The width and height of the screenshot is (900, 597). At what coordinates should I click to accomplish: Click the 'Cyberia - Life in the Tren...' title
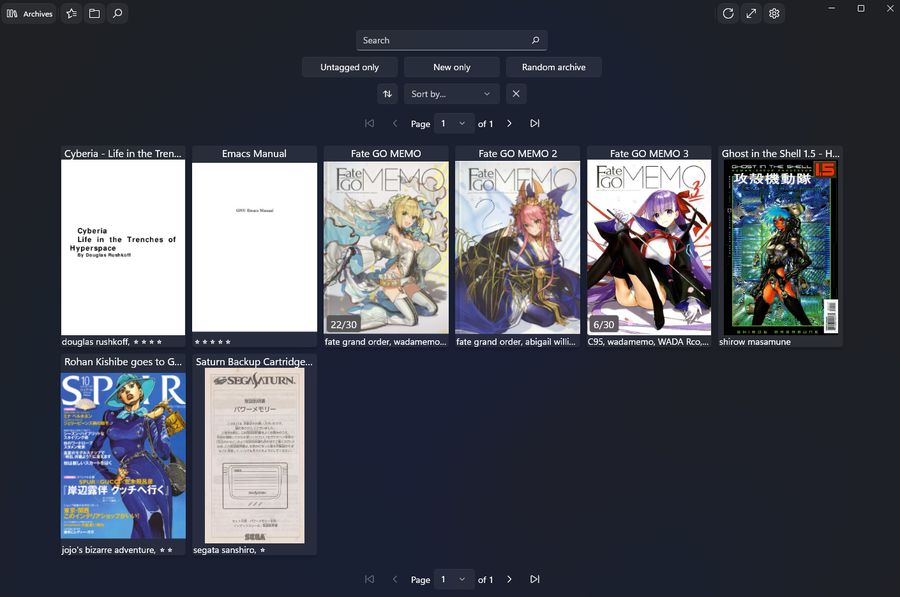(123, 153)
